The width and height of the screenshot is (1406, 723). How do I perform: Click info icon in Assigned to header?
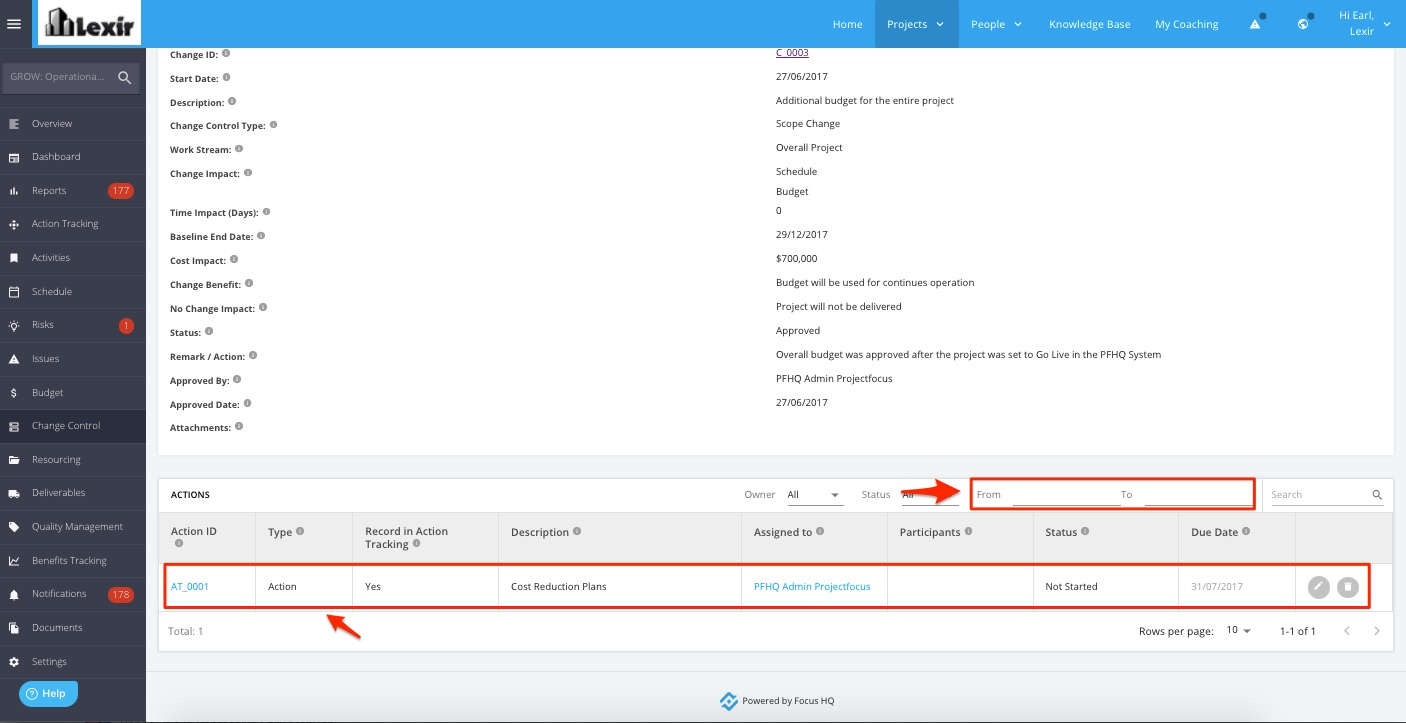tap(820, 531)
